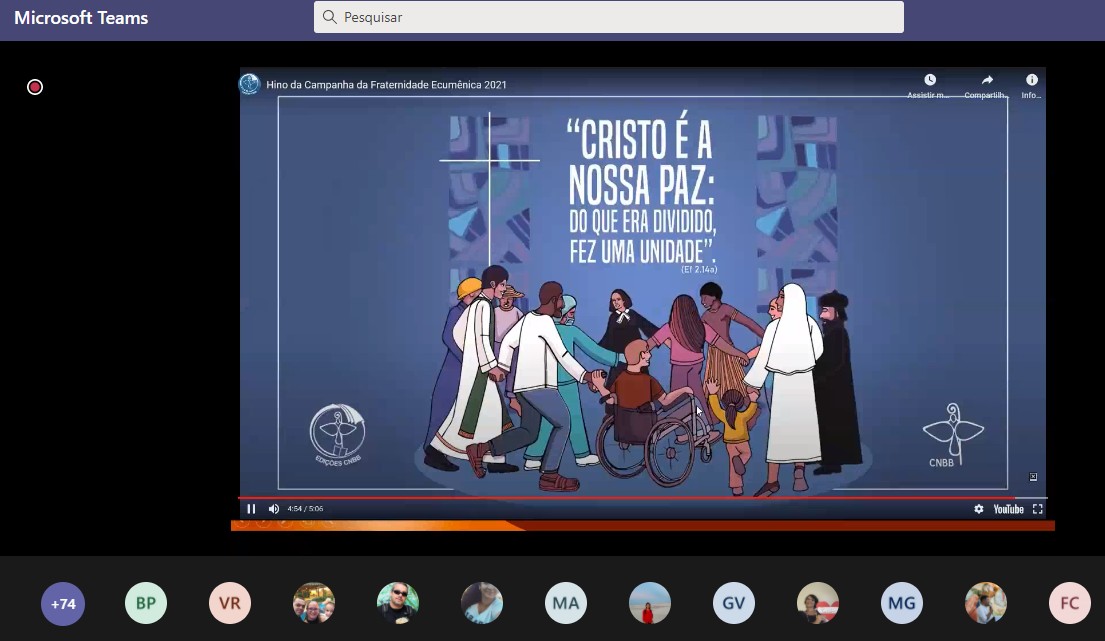This screenshot has height=641, width=1105.
Task: Click the MA participant avatar
Action: point(566,604)
